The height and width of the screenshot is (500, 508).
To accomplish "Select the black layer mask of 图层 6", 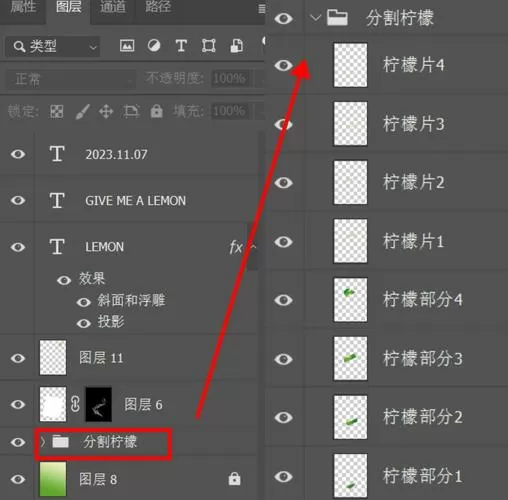I will point(99,404).
